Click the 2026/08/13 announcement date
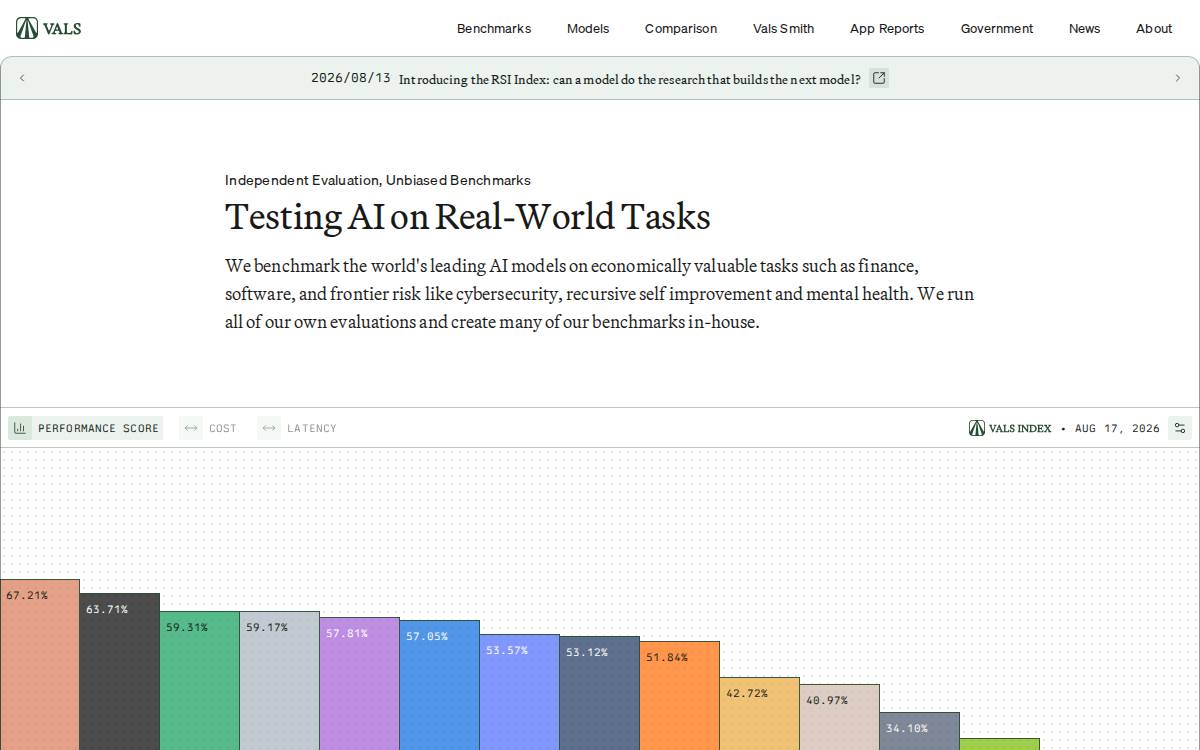 351,78
